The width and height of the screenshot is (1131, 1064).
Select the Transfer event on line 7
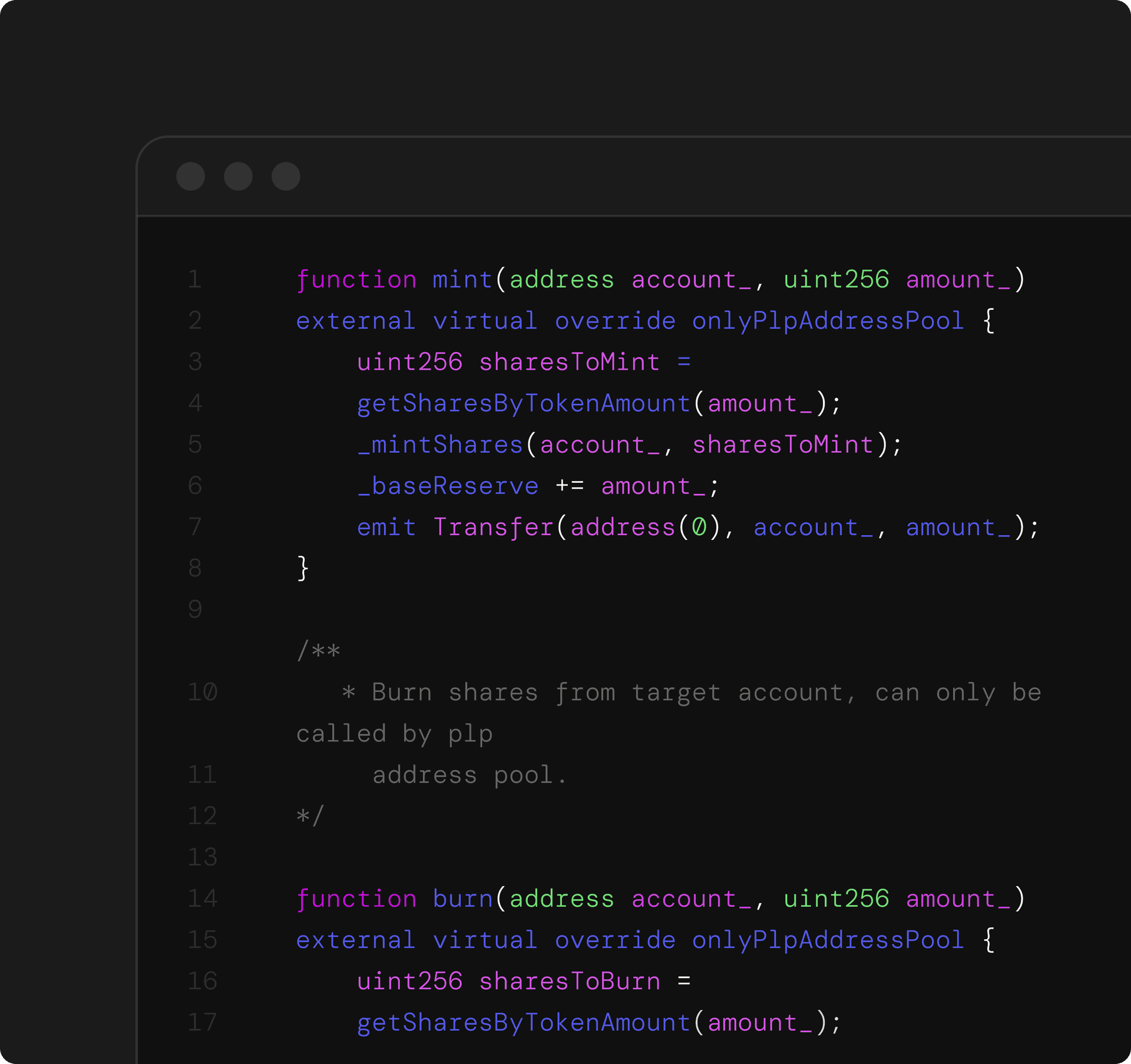pyautogui.click(x=494, y=526)
